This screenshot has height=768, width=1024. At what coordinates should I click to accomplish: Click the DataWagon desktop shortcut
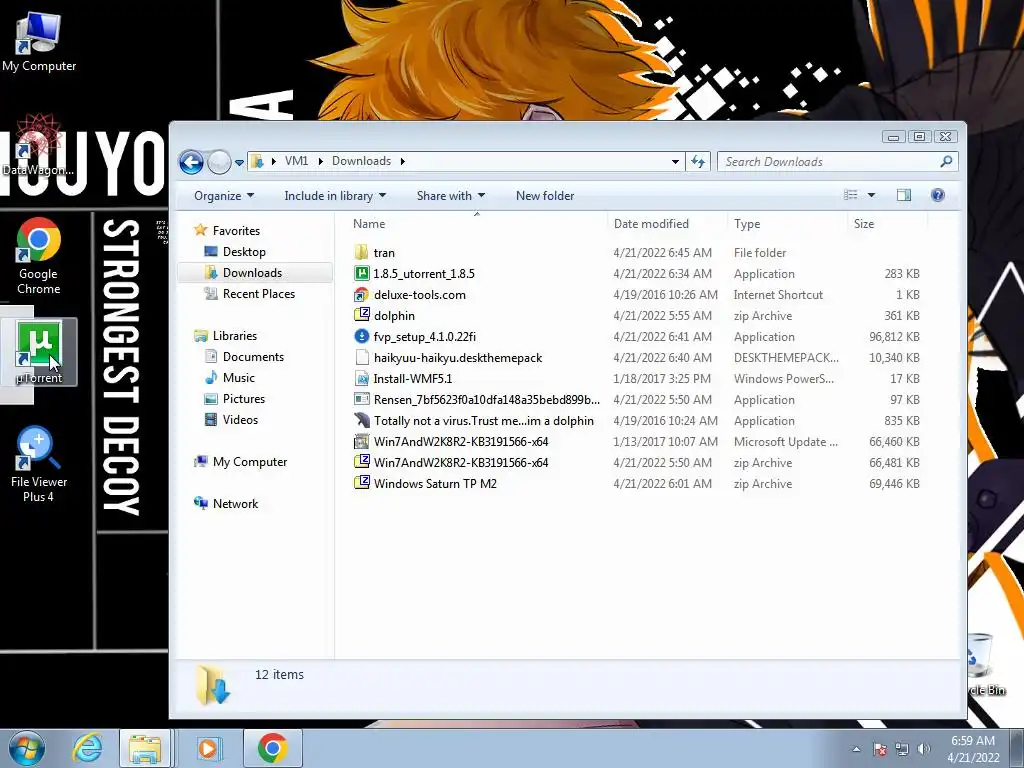pyautogui.click(x=37, y=146)
